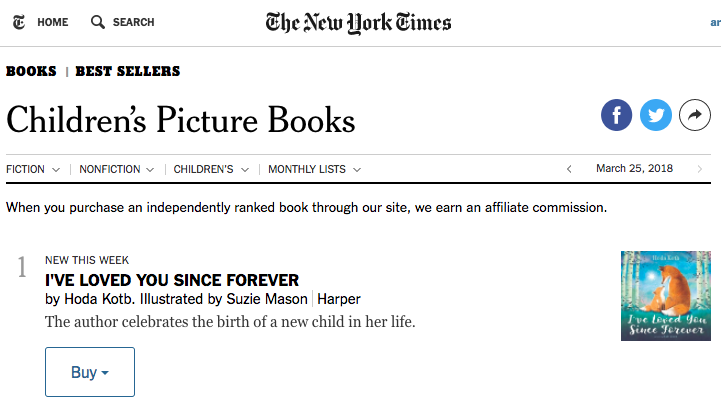Viewport: 721px width, 414px height.
Task: Click the search magnifying glass icon
Action: tap(97, 22)
